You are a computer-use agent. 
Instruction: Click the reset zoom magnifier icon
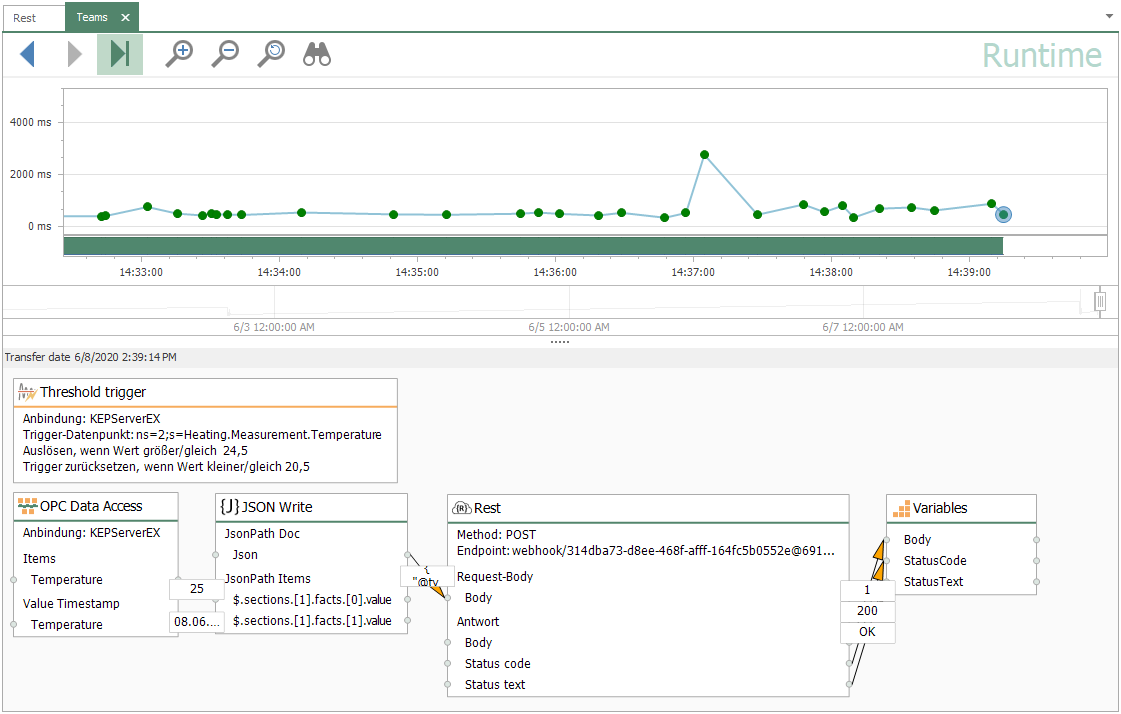point(271,54)
